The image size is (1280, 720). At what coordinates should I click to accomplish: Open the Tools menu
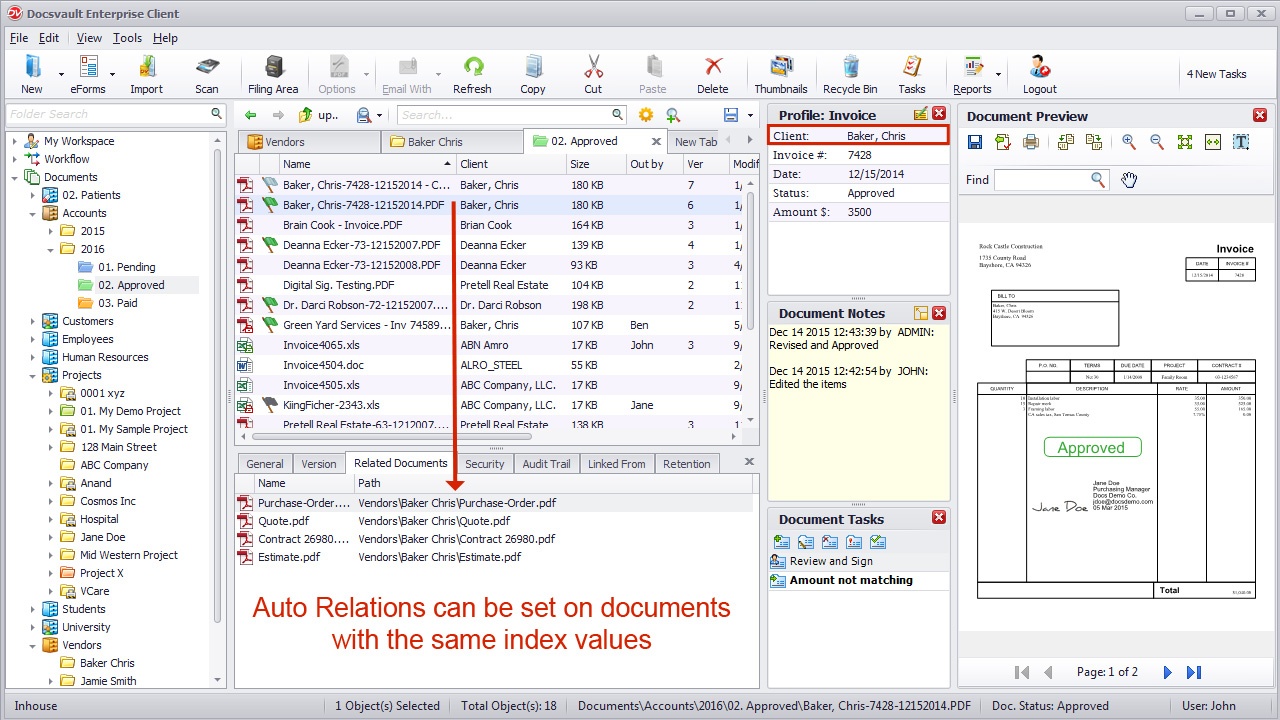tap(128, 38)
